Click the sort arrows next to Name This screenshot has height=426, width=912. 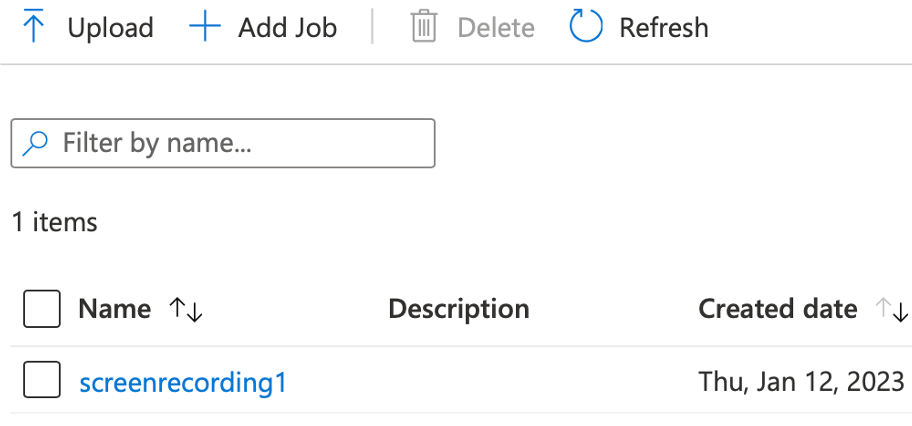click(x=186, y=309)
